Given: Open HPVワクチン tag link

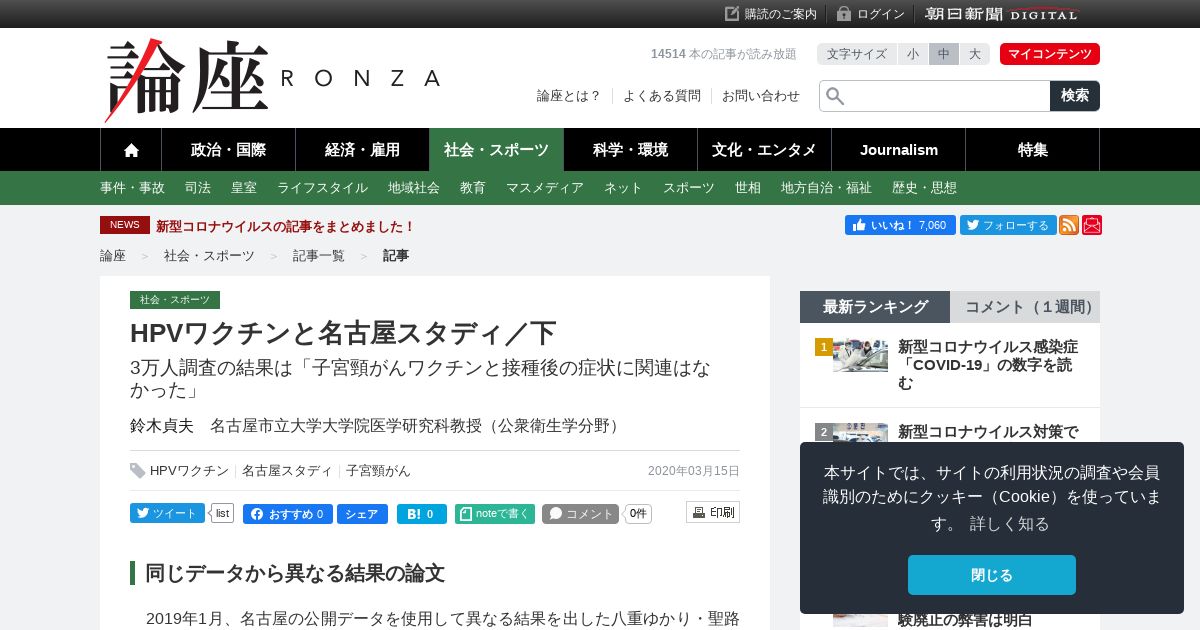Looking at the screenshot, I should (189, 471).
